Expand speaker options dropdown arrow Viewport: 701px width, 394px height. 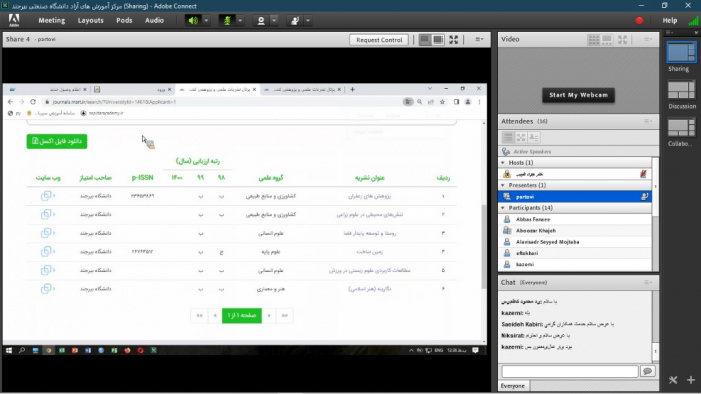[206, 21]
